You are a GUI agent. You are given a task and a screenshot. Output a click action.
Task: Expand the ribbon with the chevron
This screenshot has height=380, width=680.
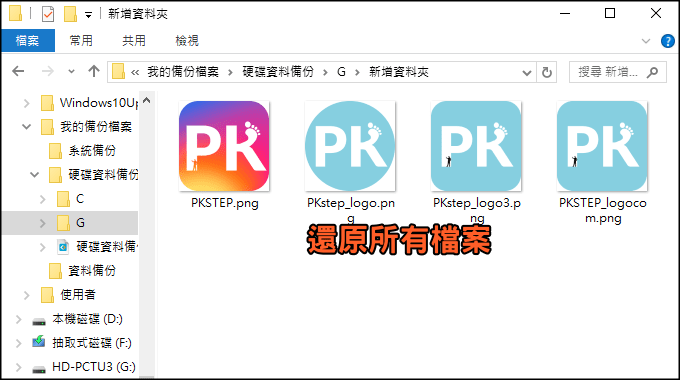pyautogui.click(x=646, y=41)
